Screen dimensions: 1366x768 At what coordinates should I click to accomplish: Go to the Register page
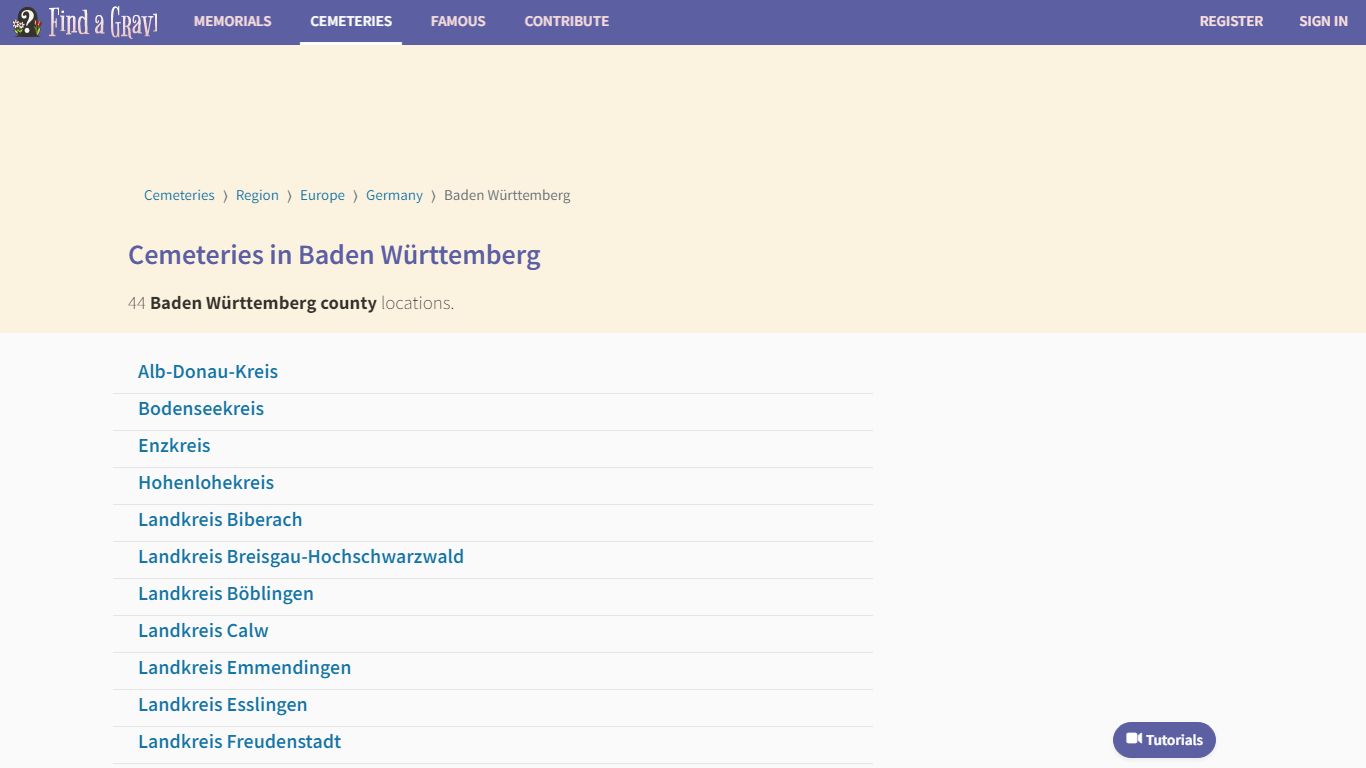(1231, 21)
